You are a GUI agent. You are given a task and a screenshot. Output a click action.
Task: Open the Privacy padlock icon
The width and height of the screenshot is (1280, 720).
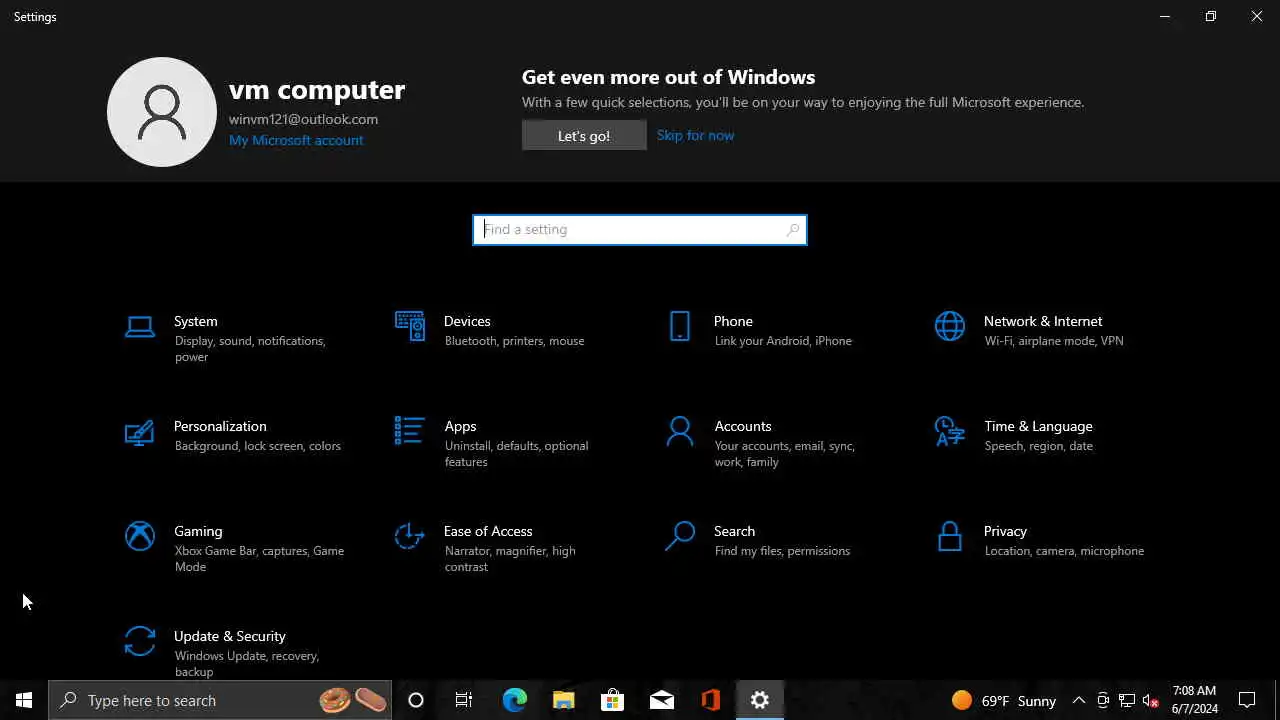(x=950, y=536)
